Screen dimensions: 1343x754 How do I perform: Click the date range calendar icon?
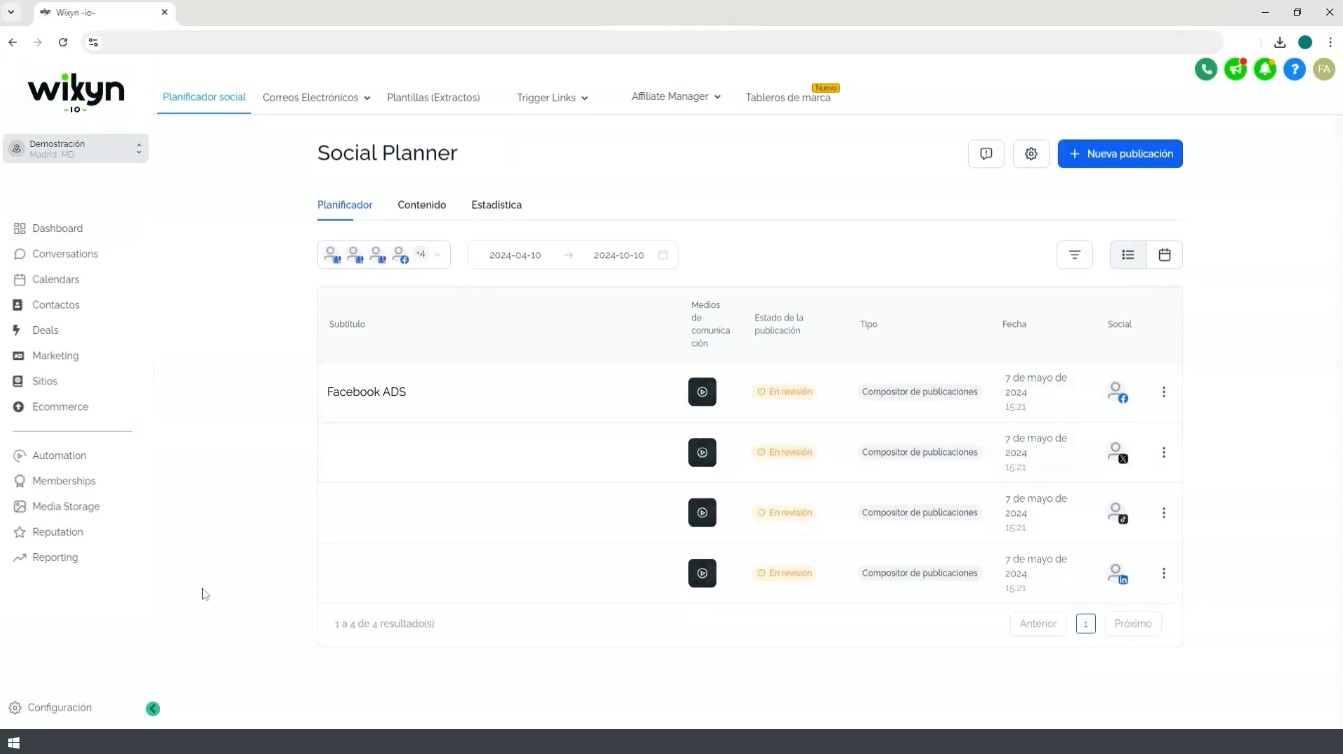pyautogui.click(x=663, y=255)
